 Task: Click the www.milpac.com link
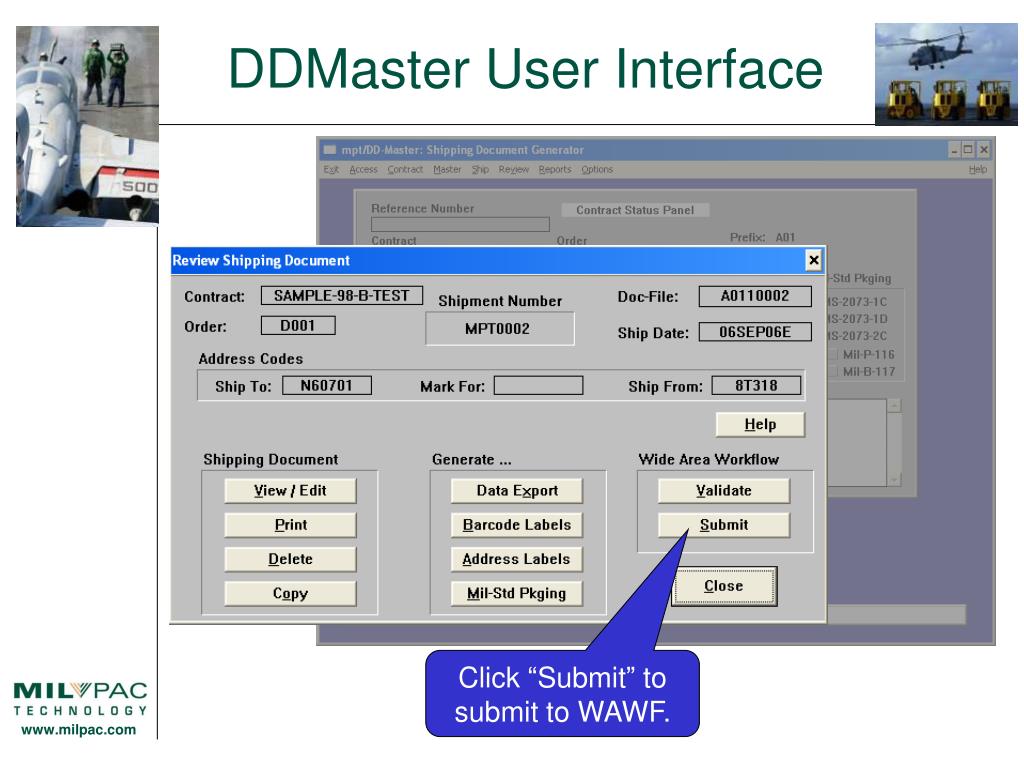78,729
